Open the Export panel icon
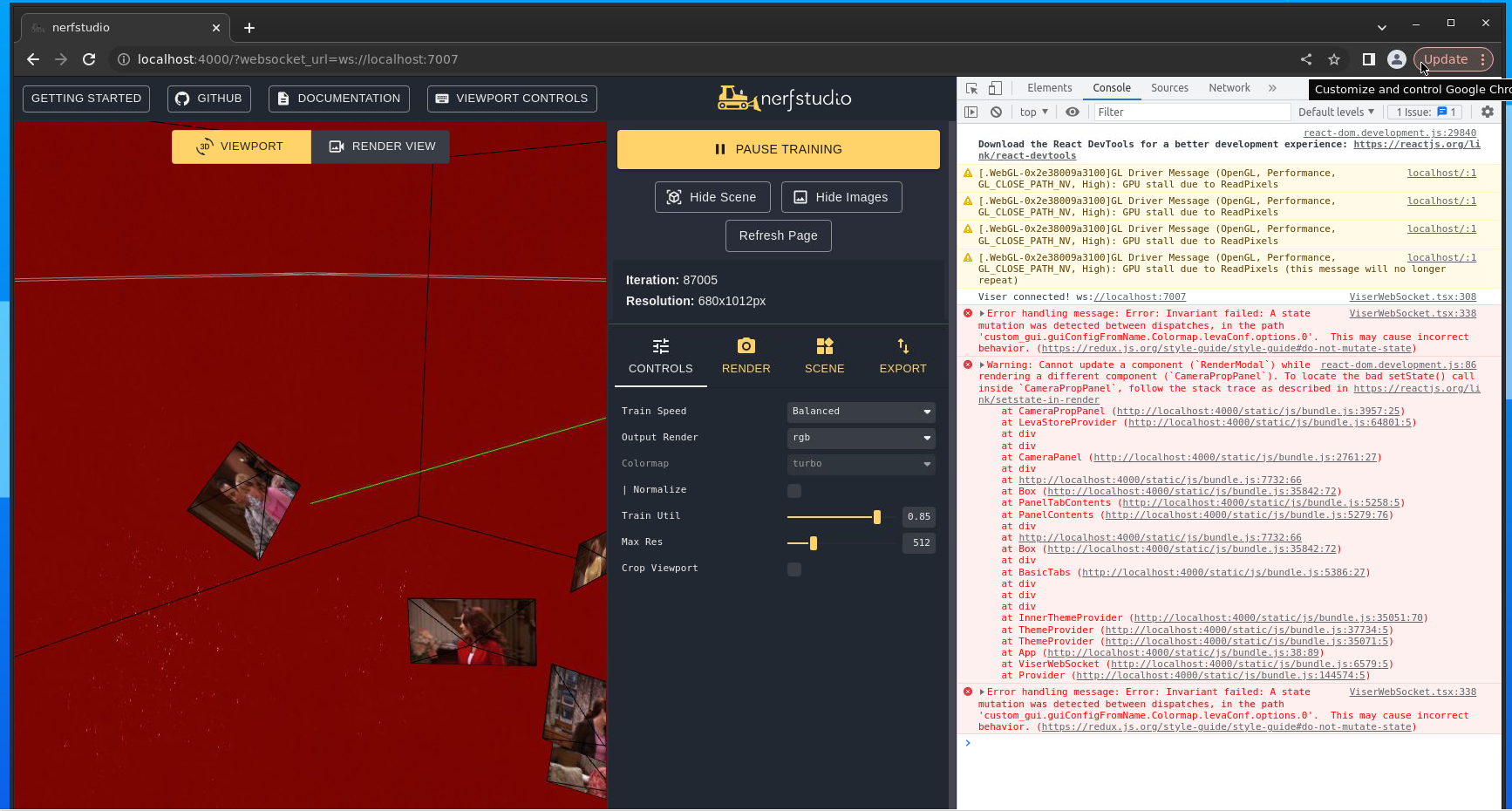The height and width of the screenshot is (811, 1512). 902,347
